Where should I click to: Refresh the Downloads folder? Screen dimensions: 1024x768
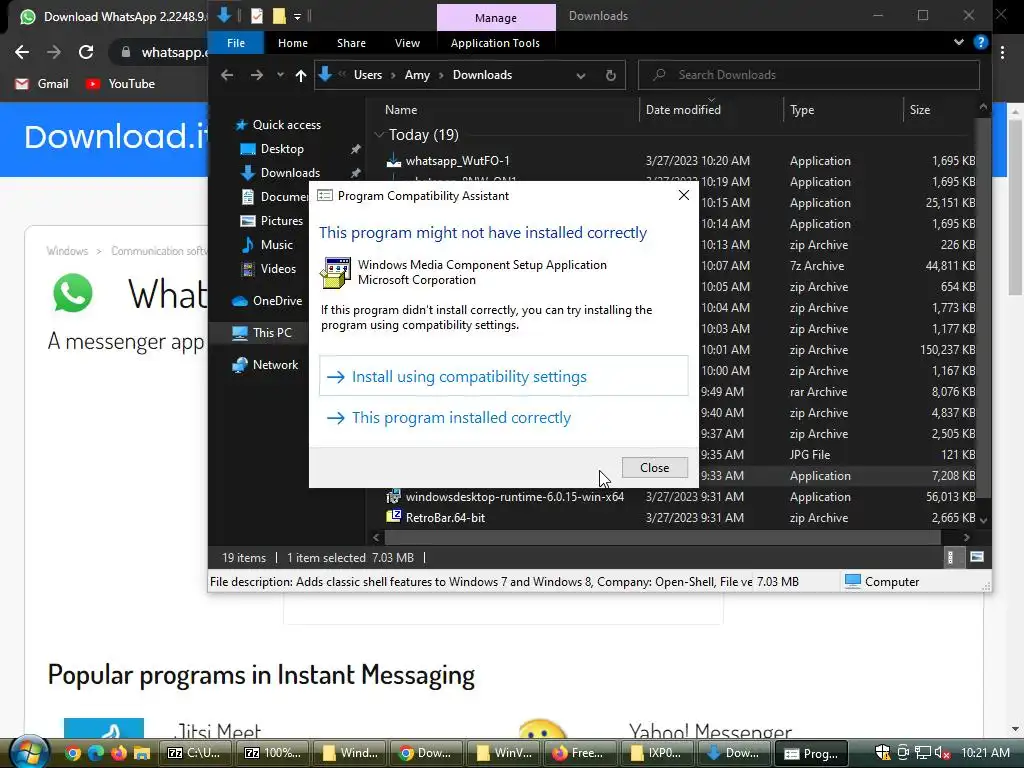(x=611, y=75)
